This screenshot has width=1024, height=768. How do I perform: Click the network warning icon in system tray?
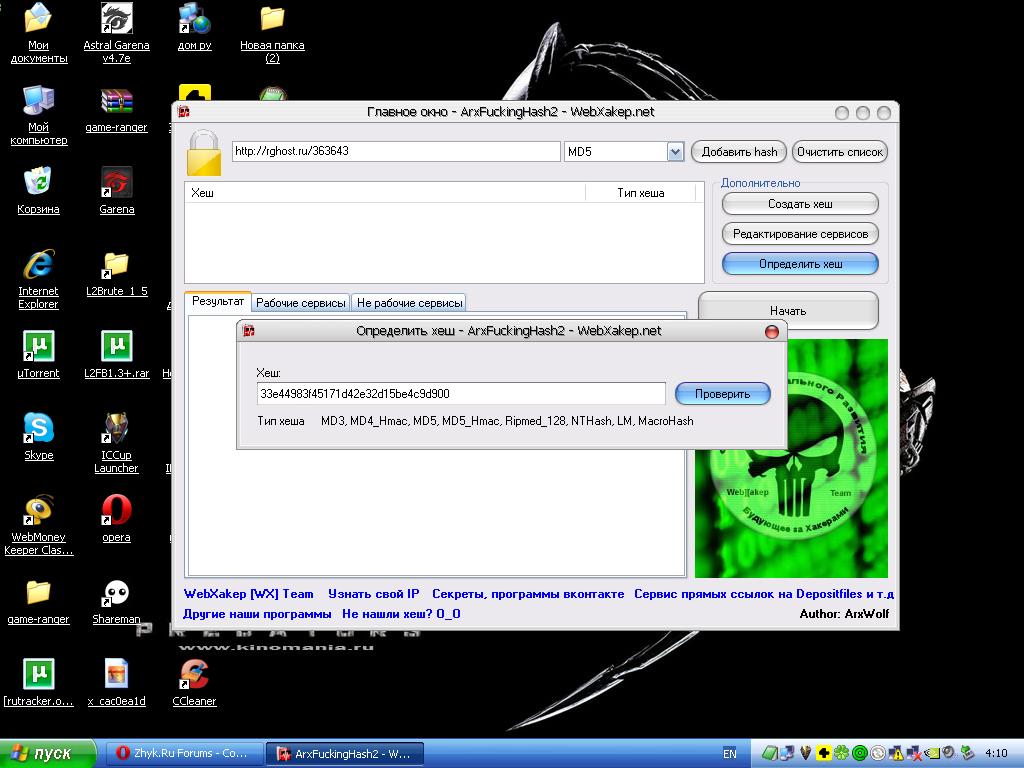pos(896,754)
